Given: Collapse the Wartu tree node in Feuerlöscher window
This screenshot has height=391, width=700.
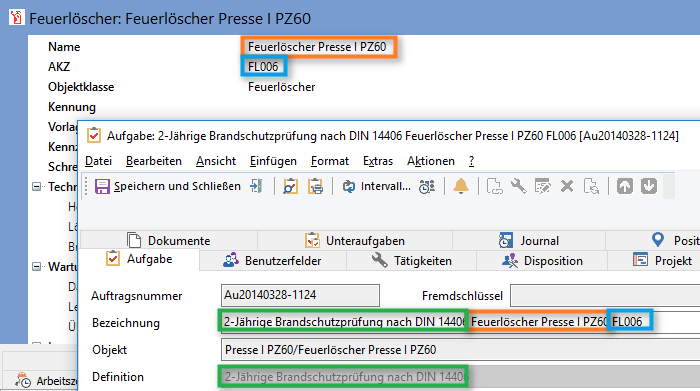Looking at the screenshot, I should click(37, 267).
